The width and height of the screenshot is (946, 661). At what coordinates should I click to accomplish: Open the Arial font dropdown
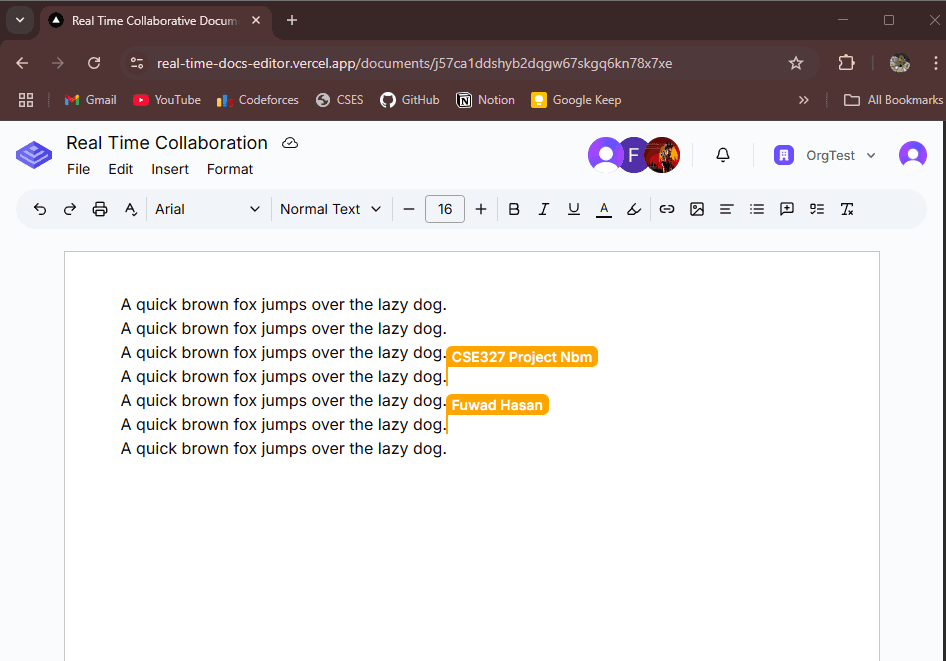click(207, 209)
